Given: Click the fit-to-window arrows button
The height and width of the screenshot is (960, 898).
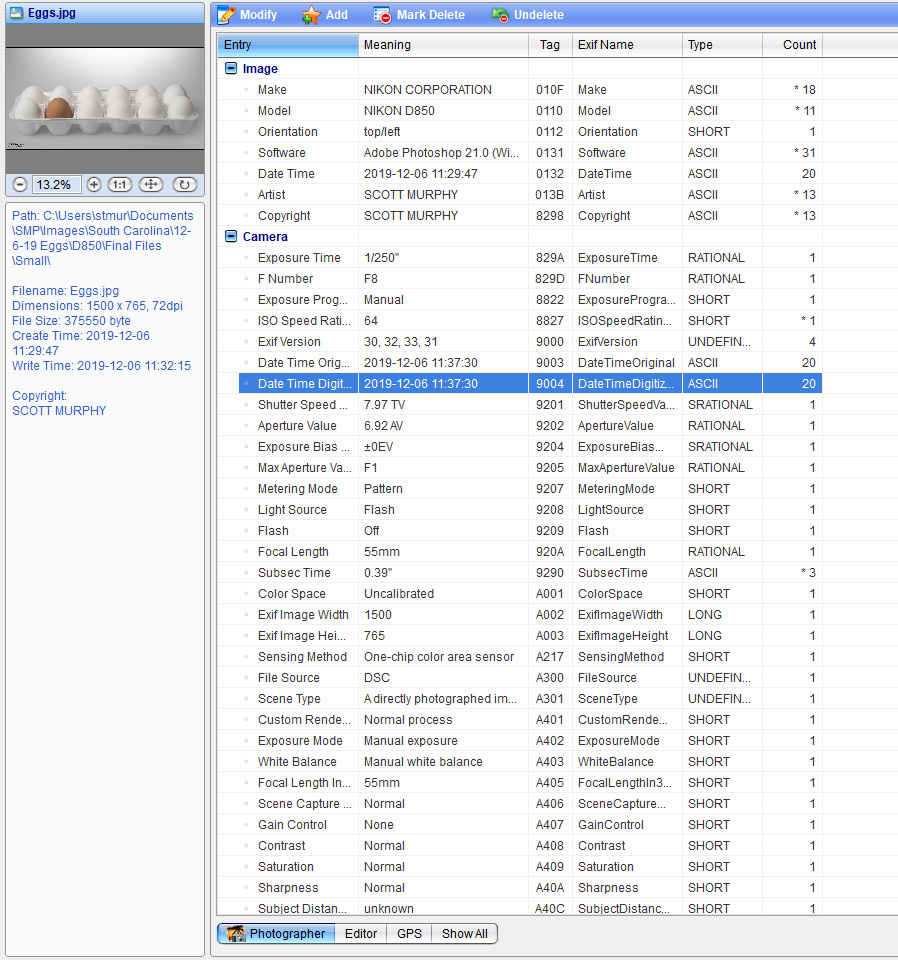Looking at the screenshot, I should 151,184.
